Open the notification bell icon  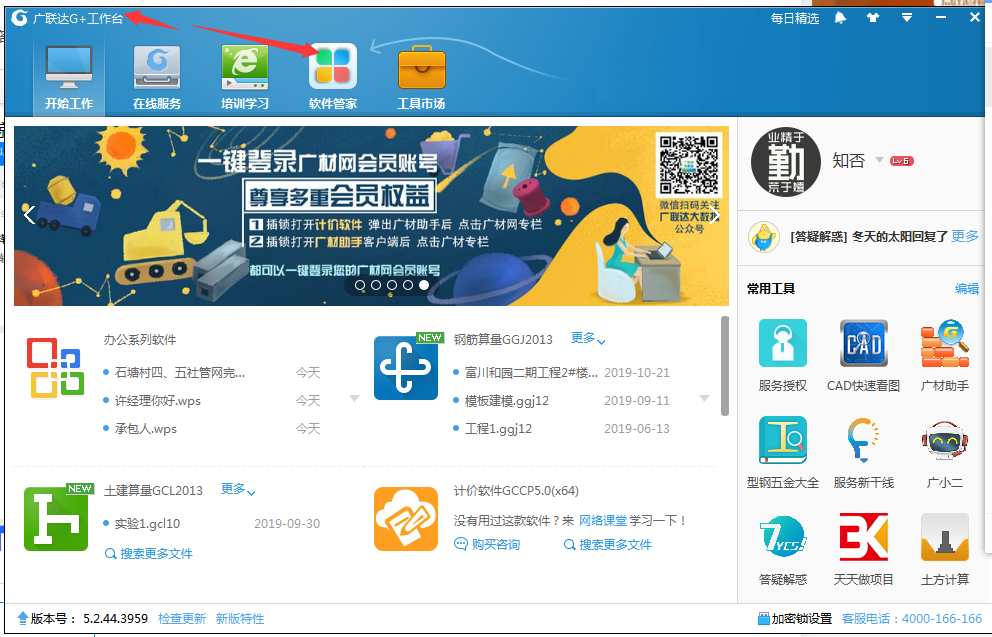point(840,18)
